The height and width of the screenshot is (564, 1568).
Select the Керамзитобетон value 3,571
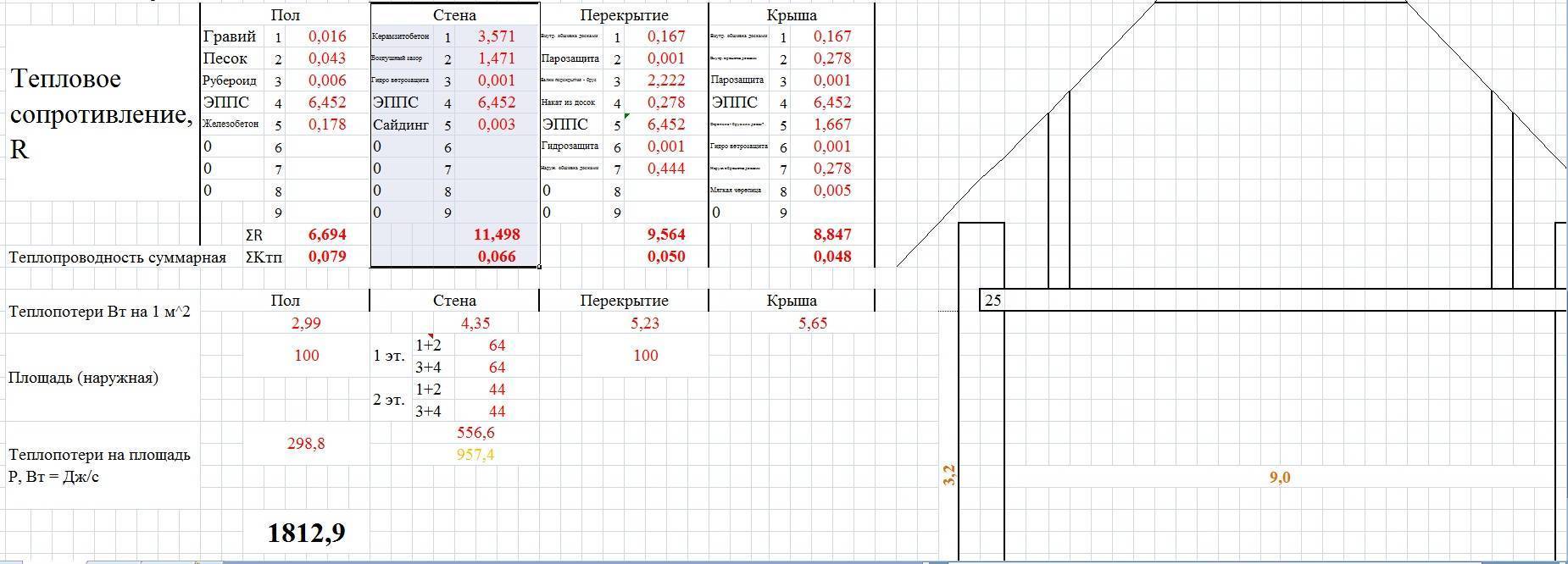click(x=497, y=36)
